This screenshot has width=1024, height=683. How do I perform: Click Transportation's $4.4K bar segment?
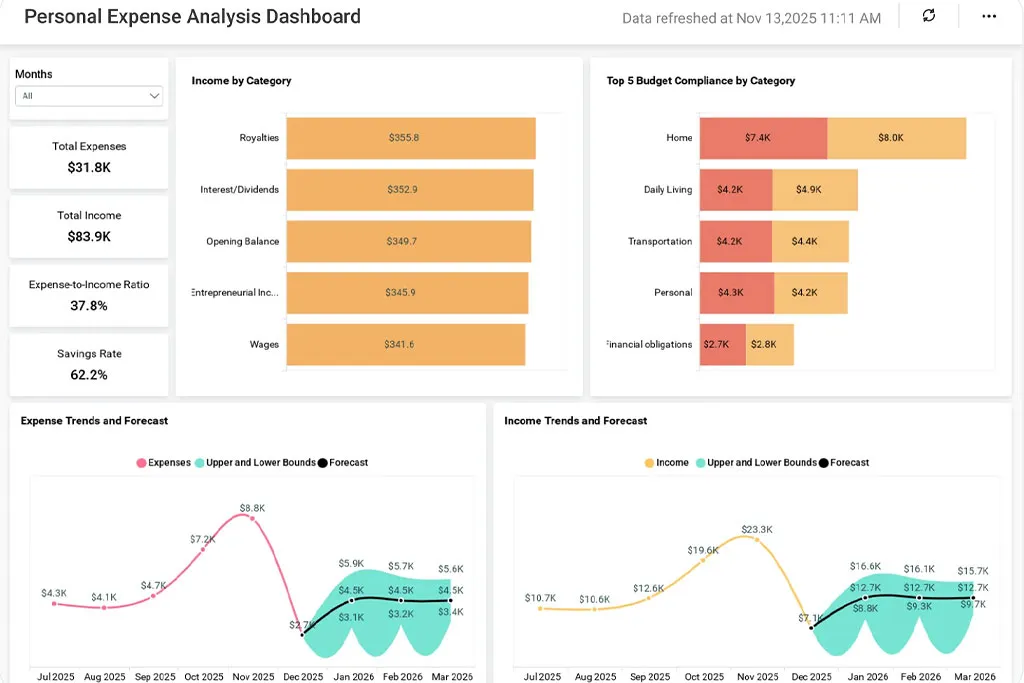[810, 241]
